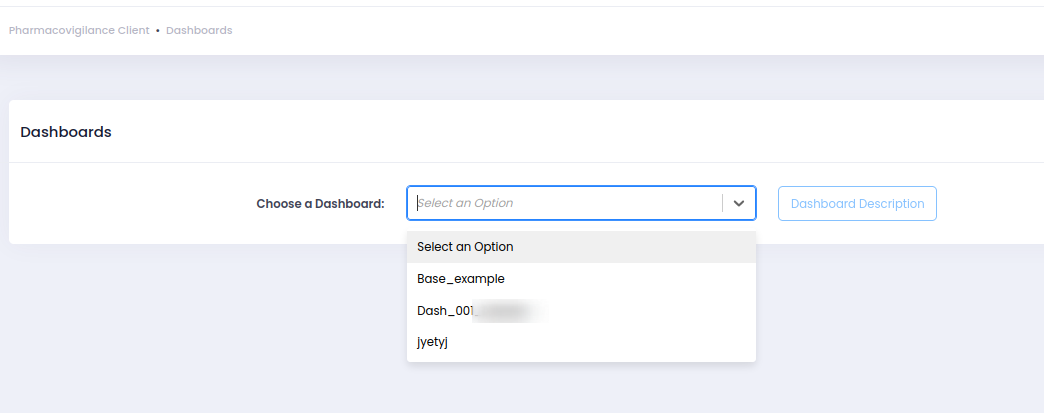Click the 'Choose a Dashboard:' label
Viewport: 1044px width, 413px height.
320,204
